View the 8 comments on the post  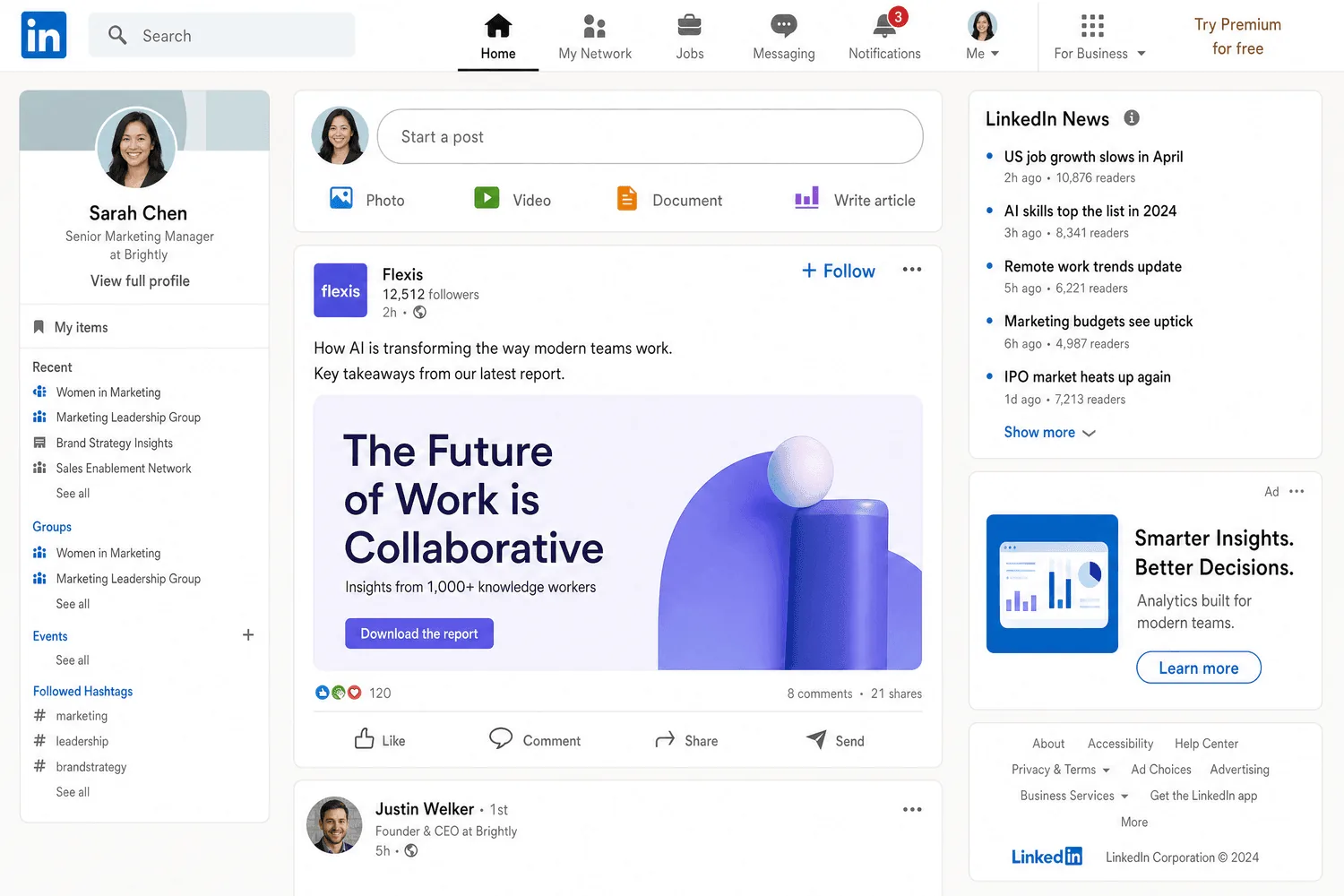click(820, 694)
